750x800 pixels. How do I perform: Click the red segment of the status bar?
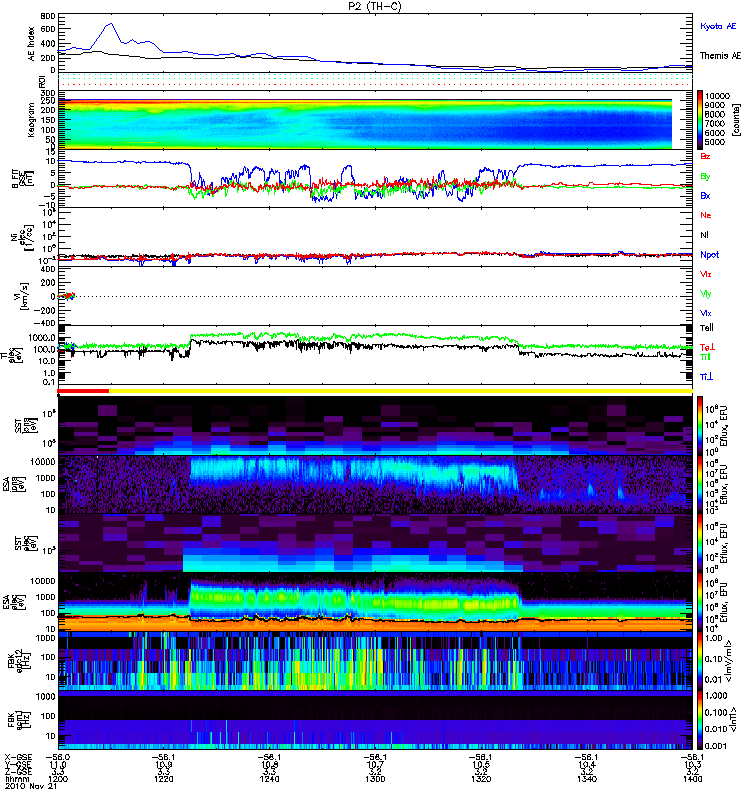coord(83,391)
